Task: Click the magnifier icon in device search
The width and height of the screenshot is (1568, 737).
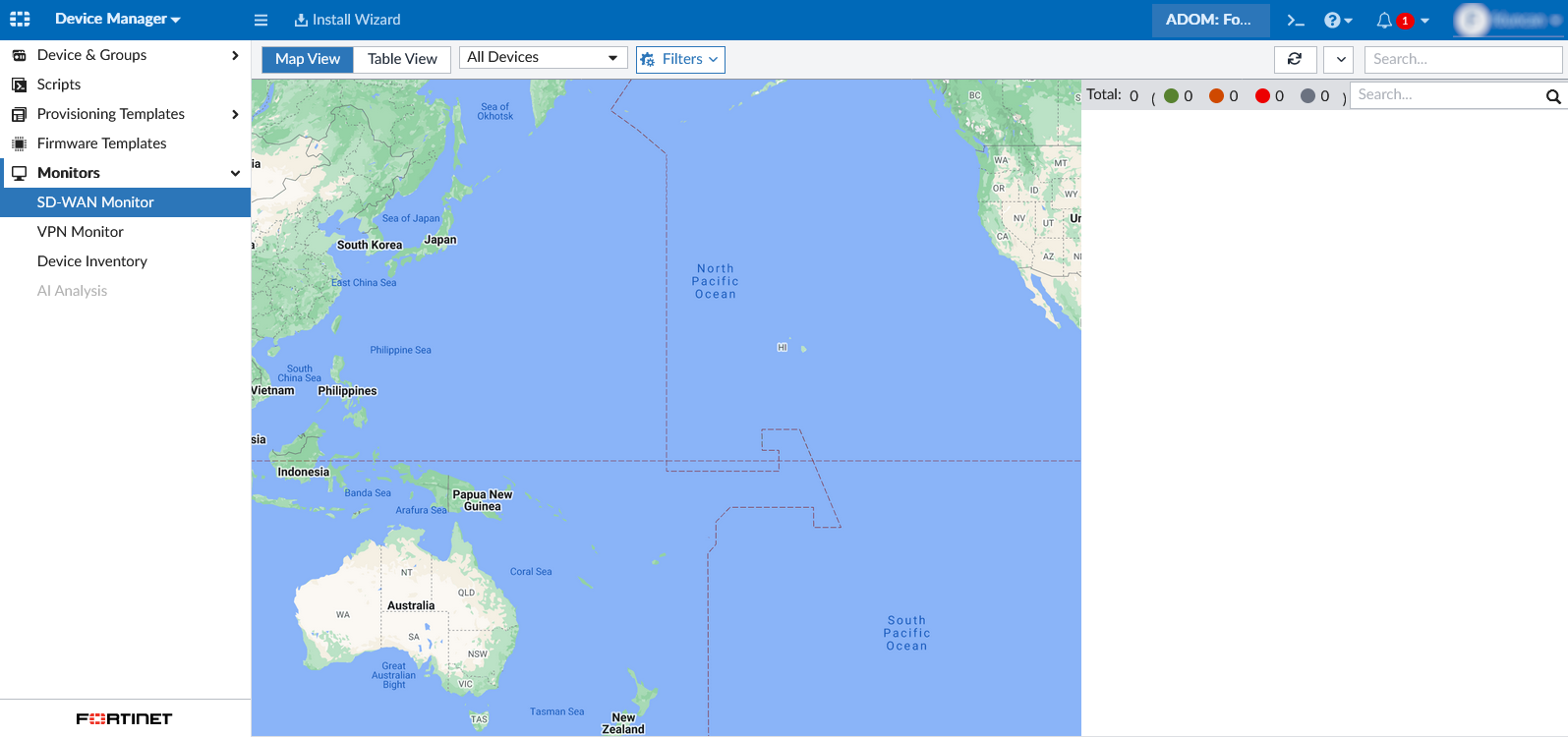Action: (x=1553, y=96)
